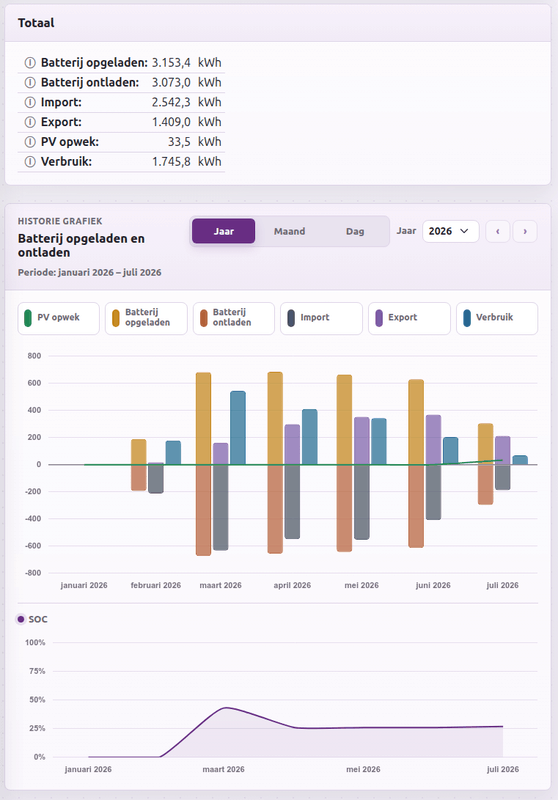Image resolution: width=558 pixels, height=800 pixels.
Task: Toggle Verbruik legend button
Action: 497,318
